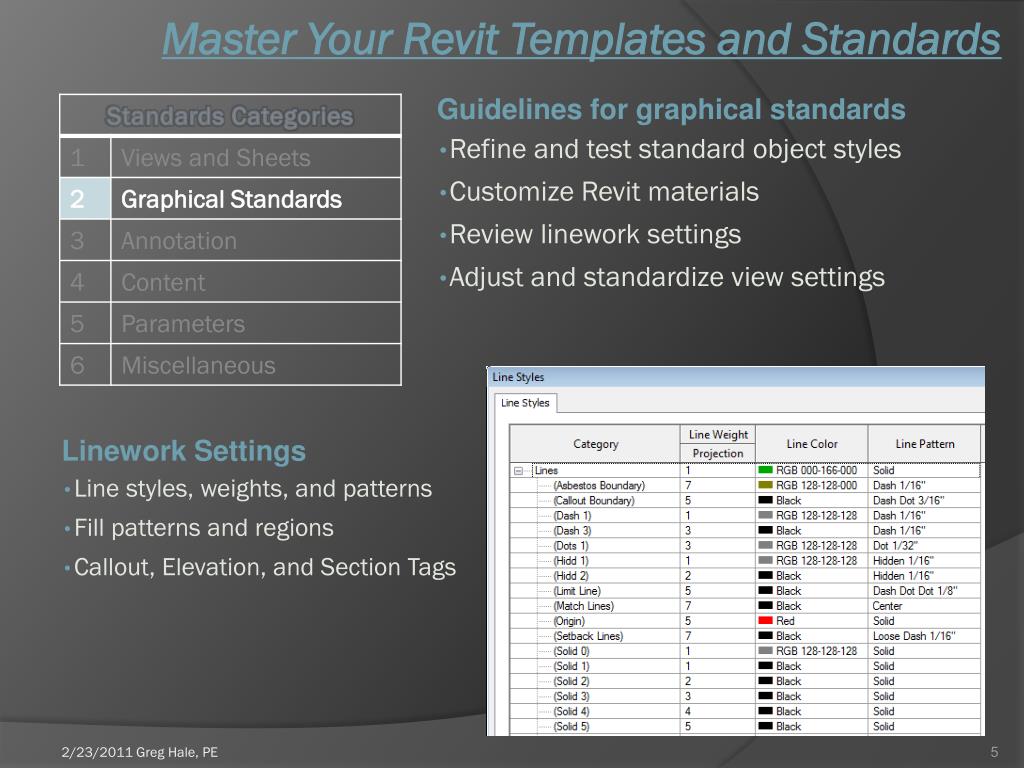Screen dimensions: 1024x768
Task: Select the Line Weight column header
Action: coord(718,434)
